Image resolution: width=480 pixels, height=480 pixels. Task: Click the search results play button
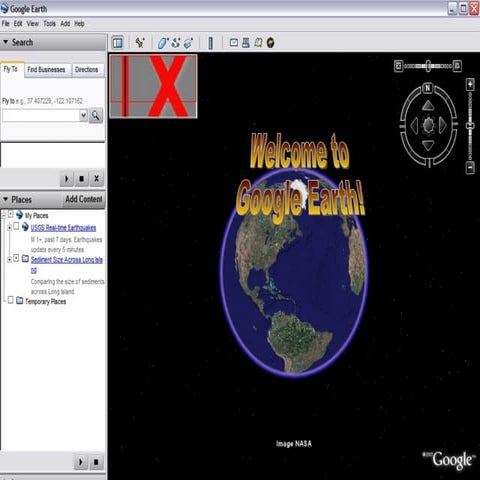point(66,179)
